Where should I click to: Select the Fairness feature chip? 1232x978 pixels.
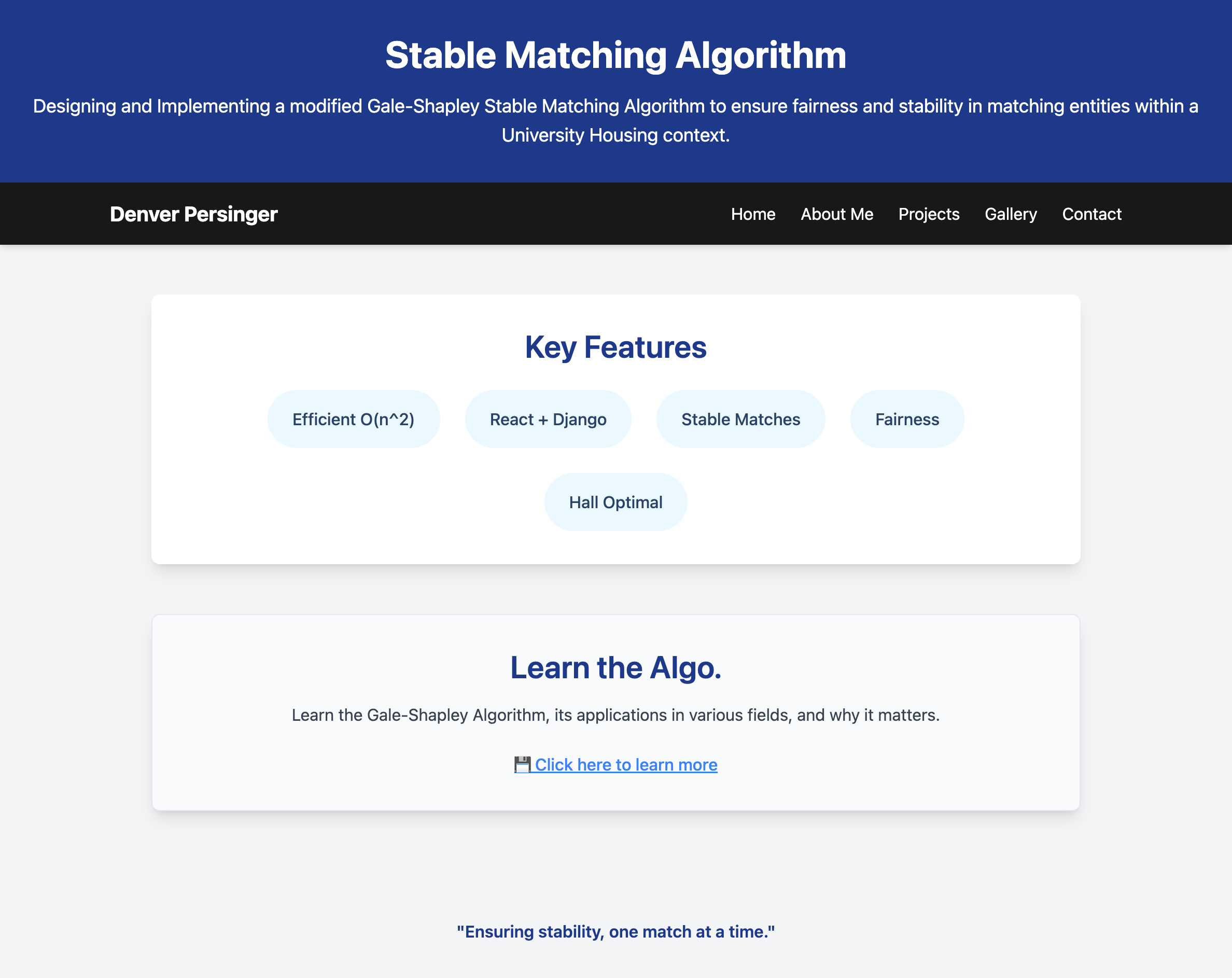coord(906,418)
